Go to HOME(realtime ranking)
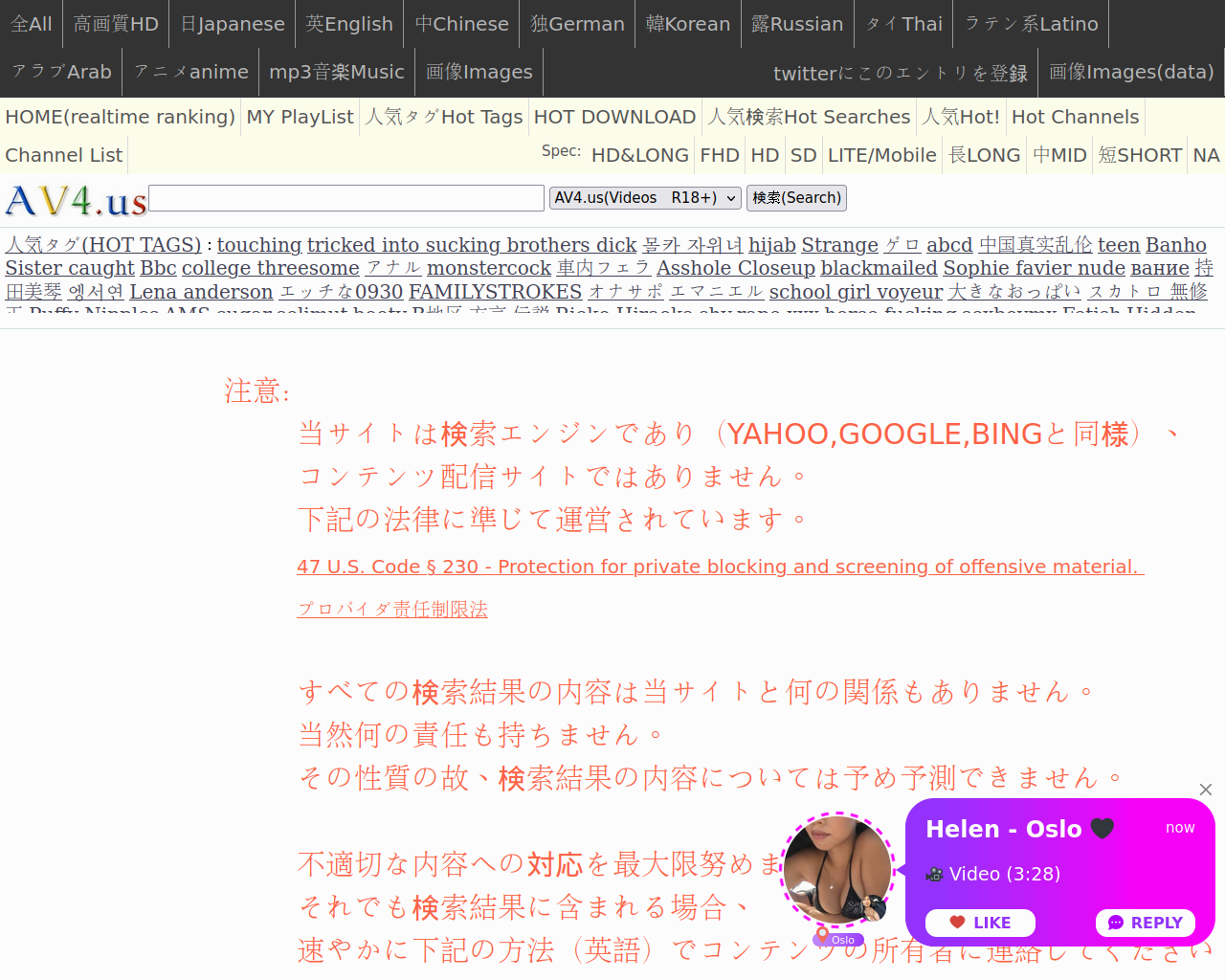1225x980 pixels. (120, 117)
